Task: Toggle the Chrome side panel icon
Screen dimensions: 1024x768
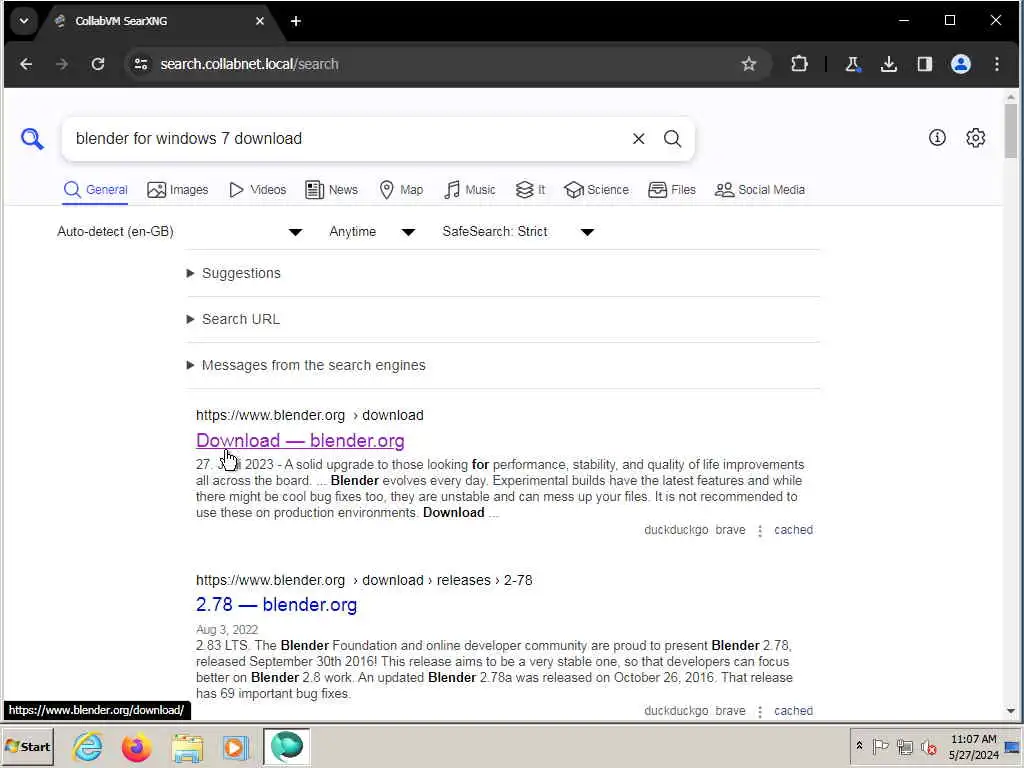Action: click(924, 64)
